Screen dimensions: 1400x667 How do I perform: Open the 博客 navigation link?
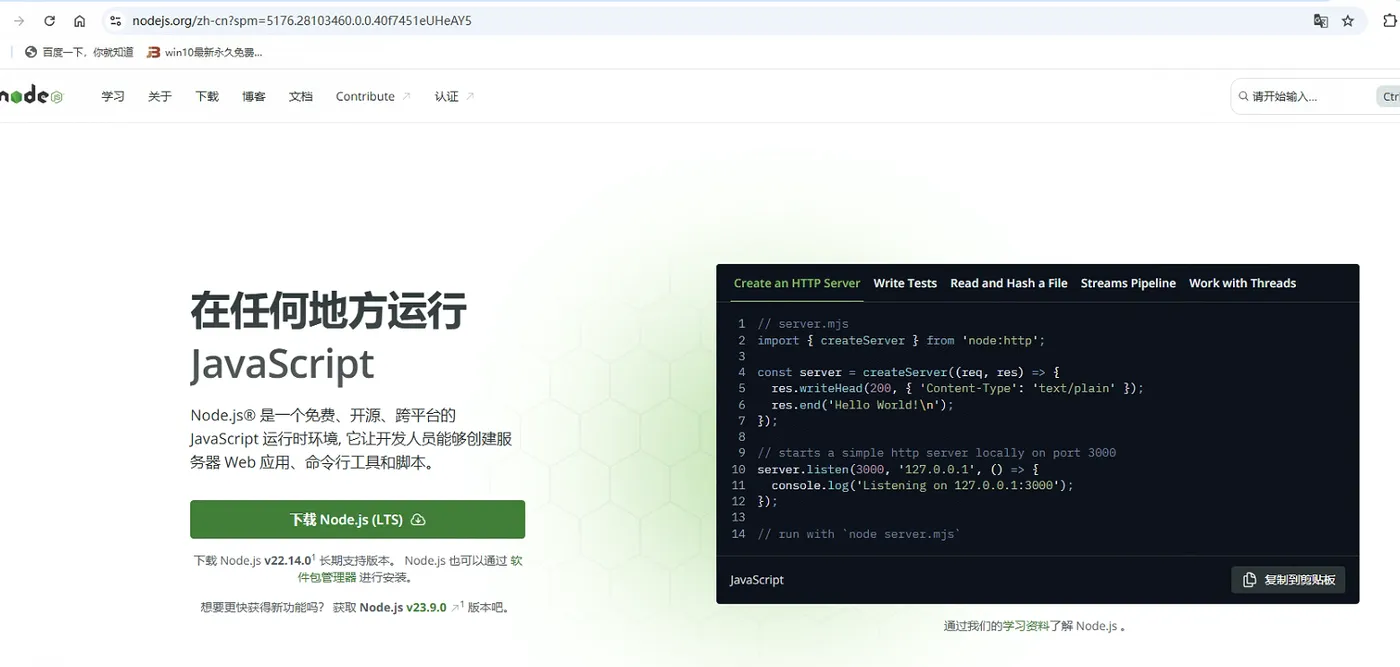tap(254, 97)
